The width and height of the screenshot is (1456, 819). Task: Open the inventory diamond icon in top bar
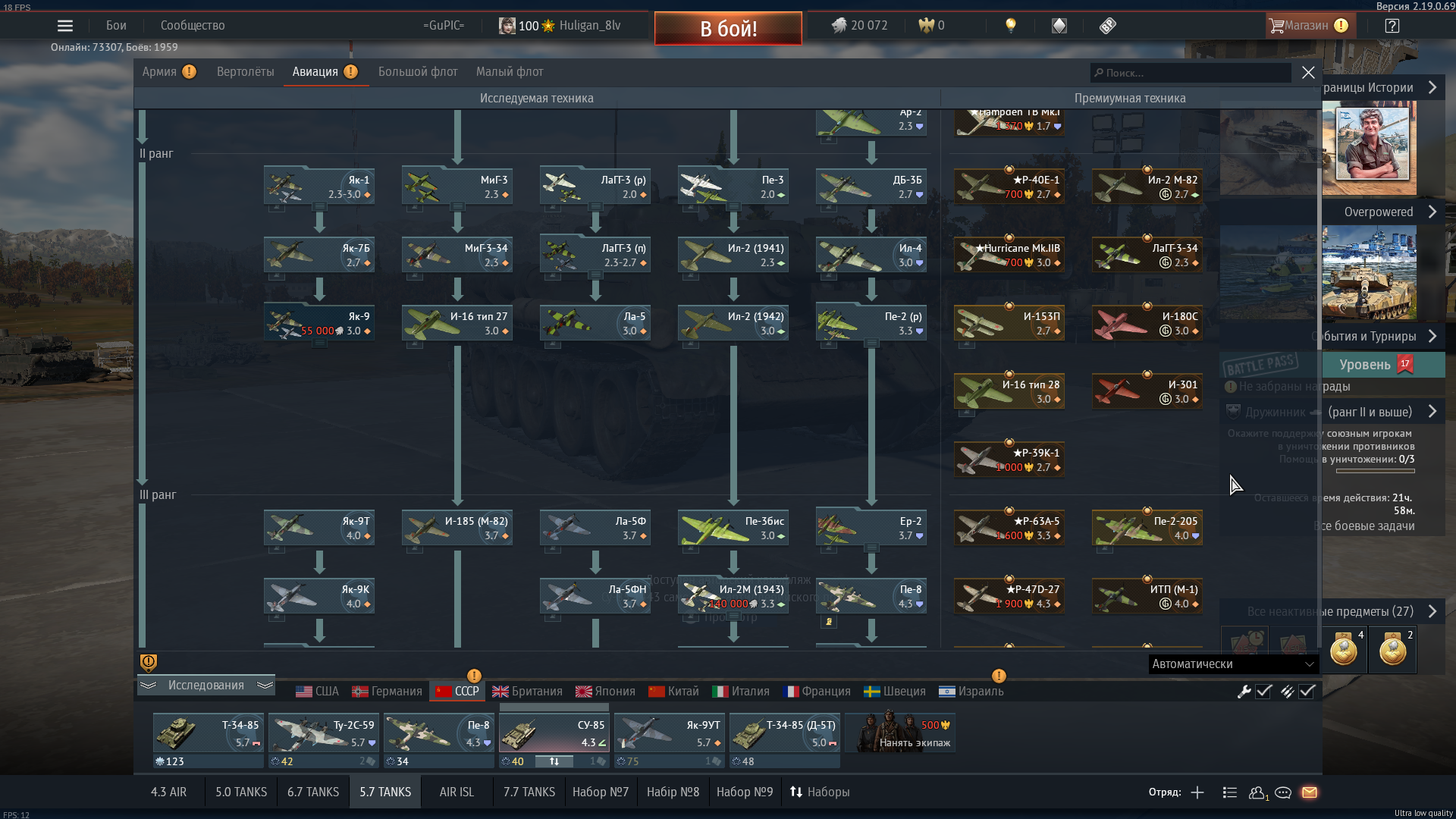pyautogui.click(x=1059, y=26)
